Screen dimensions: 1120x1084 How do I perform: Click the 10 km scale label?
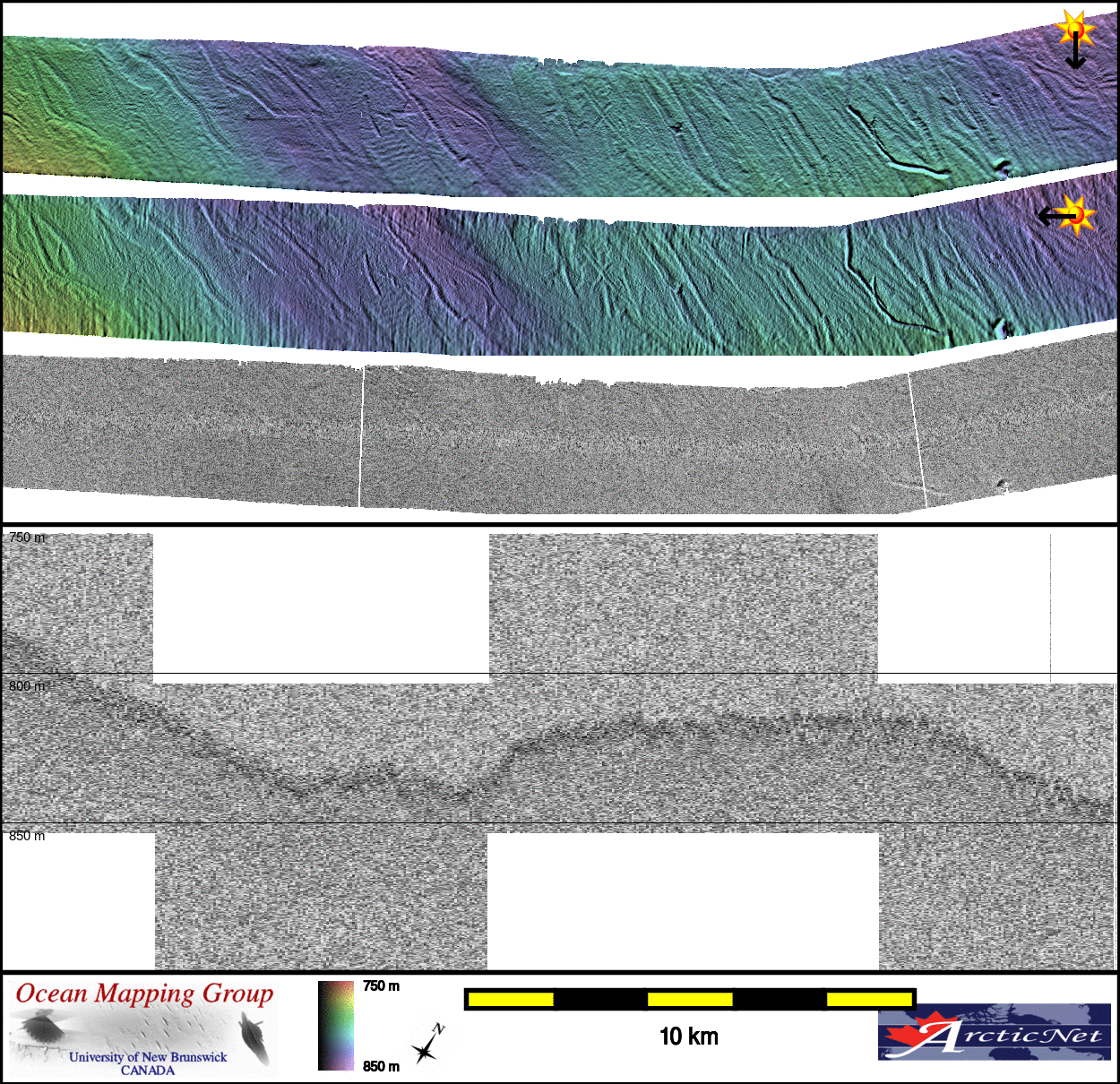(688, 1037)
